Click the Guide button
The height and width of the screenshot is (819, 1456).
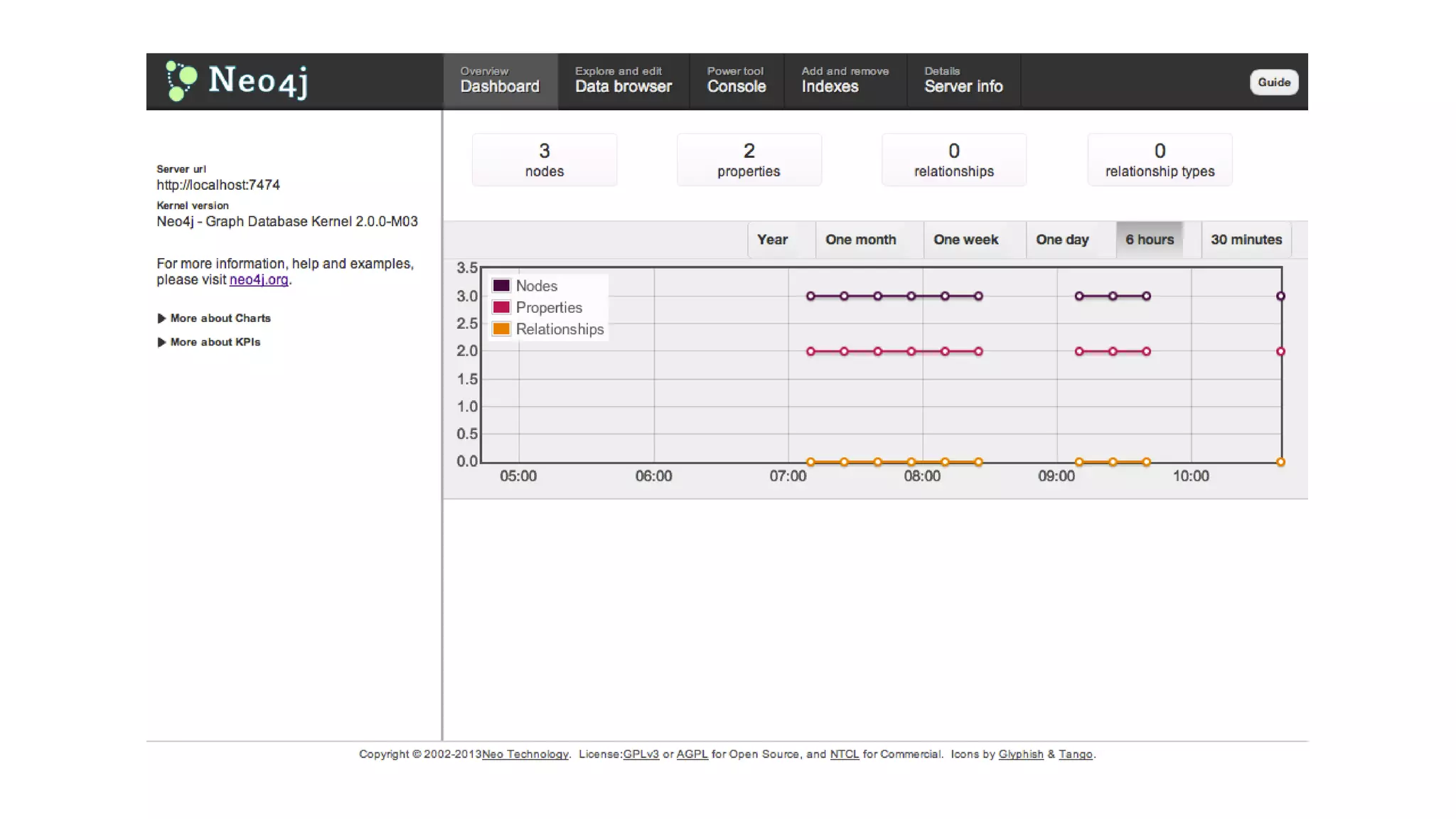[1273, 82]
